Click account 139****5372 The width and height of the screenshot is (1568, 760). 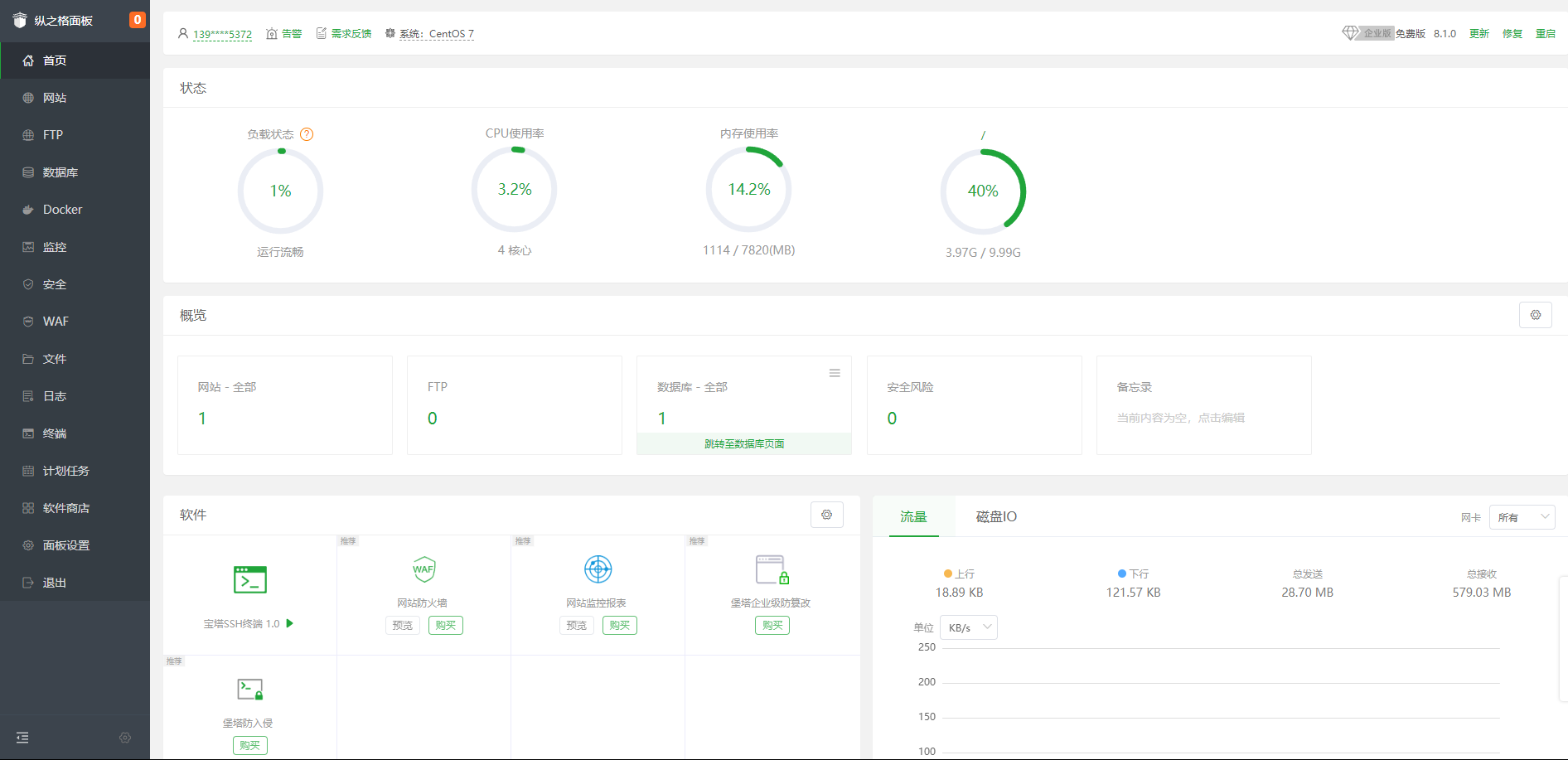coord(222,34)
